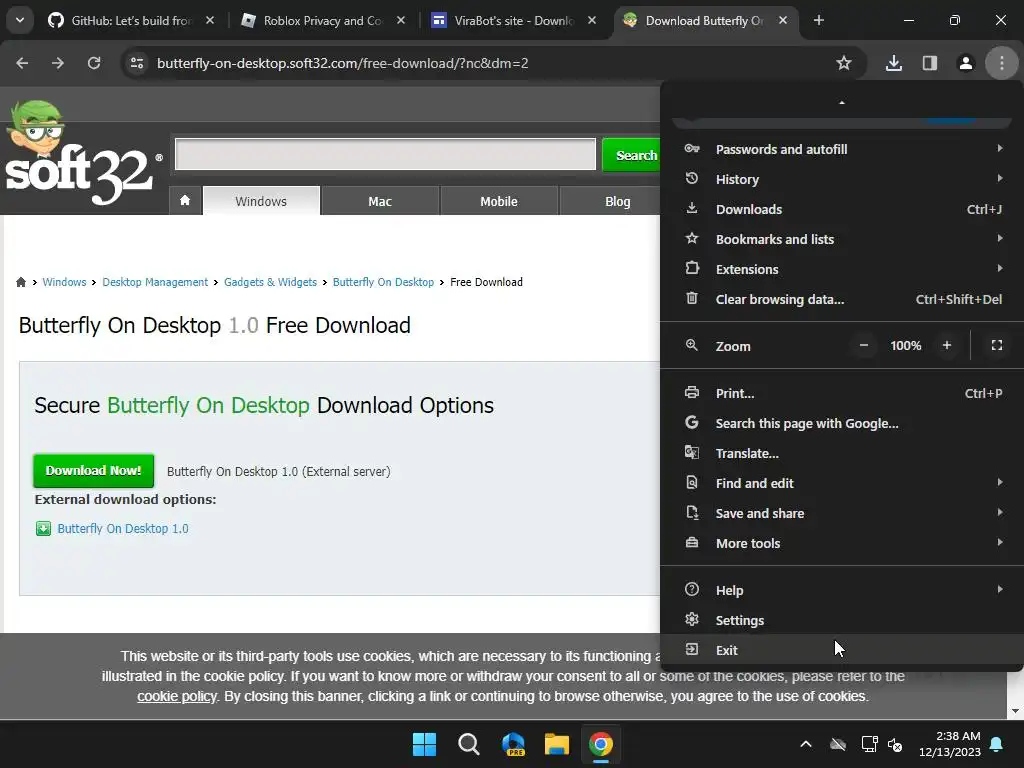
Task: Expand the More tools submenu
Action: click(842, 543)
